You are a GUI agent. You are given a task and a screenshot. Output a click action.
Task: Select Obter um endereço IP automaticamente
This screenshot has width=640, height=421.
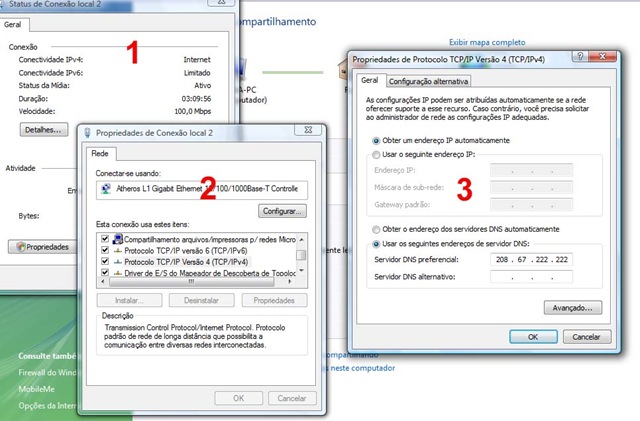coord(376,140)
